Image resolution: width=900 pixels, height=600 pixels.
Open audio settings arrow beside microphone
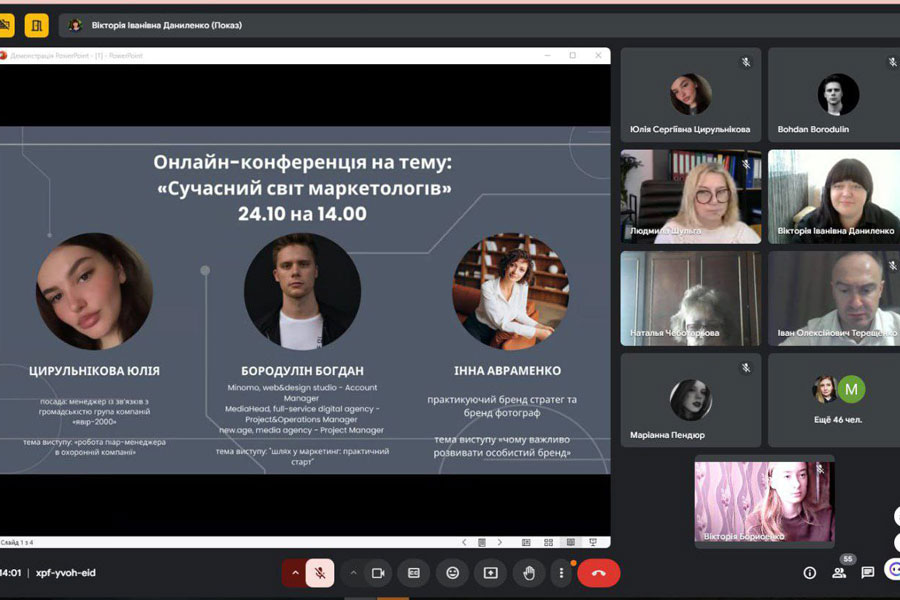pyautogui.click(x=294, y=572)
